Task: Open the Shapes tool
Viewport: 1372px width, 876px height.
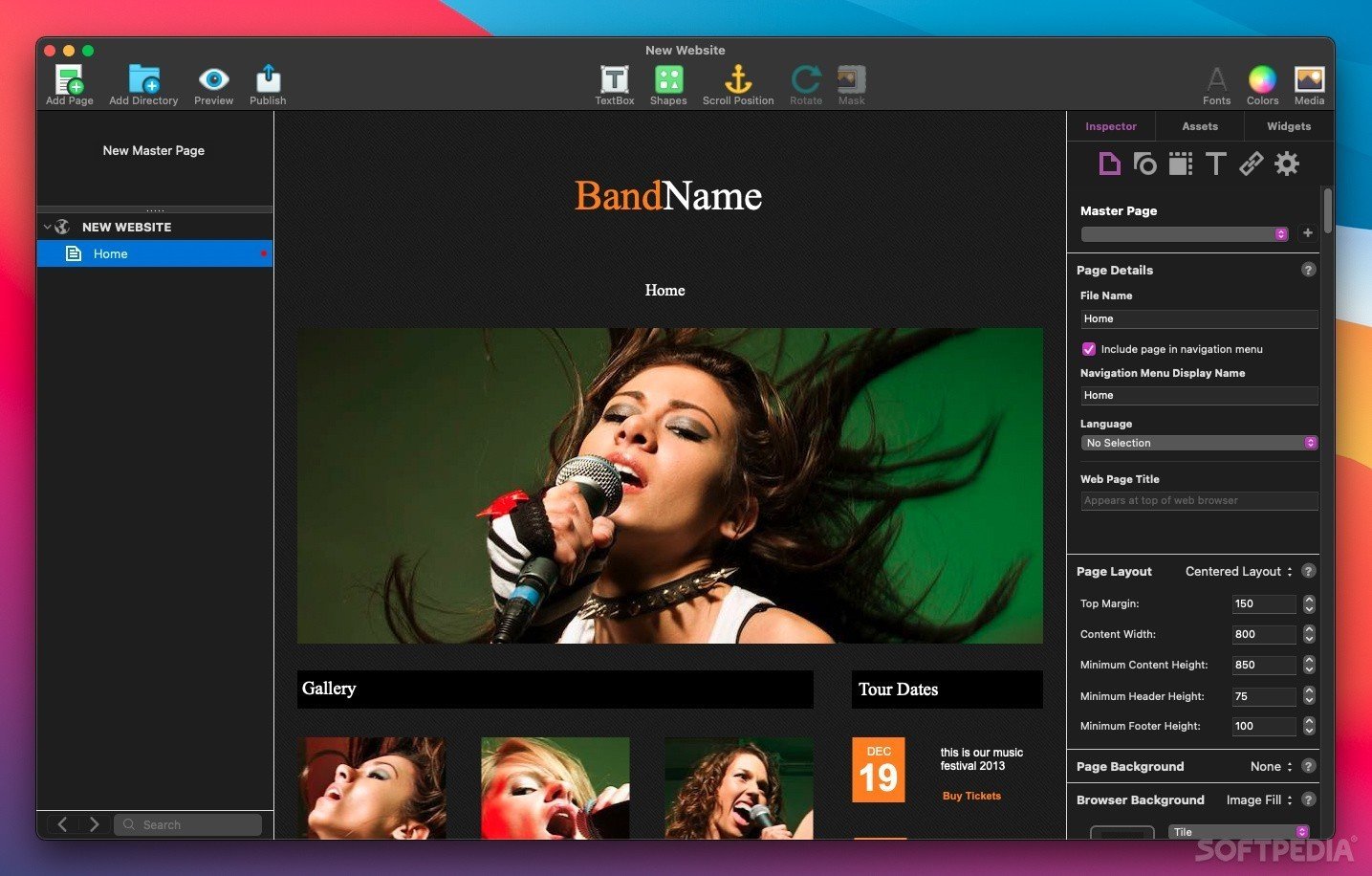Action: (668, 79)
